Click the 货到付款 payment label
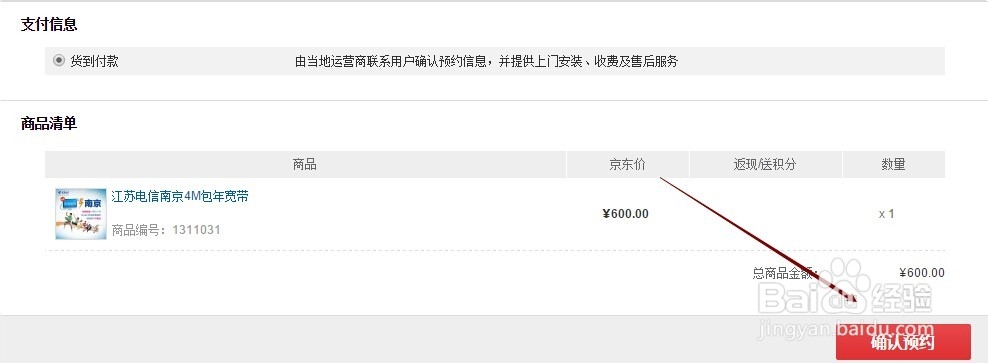The height and width of the screenshot is (363, 988). pos(95,61)
